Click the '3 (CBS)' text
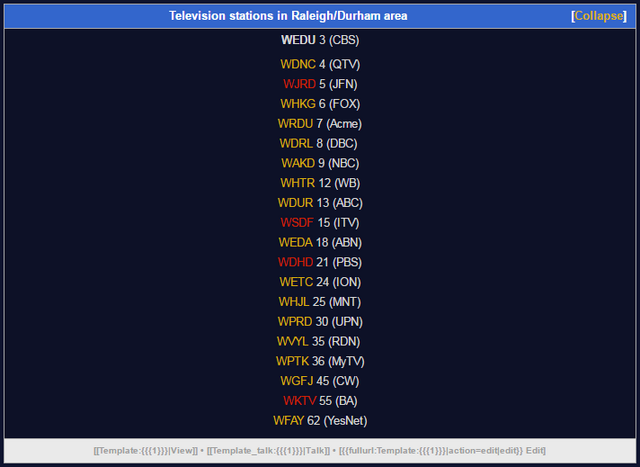640x467 pixels. point(339,40)
